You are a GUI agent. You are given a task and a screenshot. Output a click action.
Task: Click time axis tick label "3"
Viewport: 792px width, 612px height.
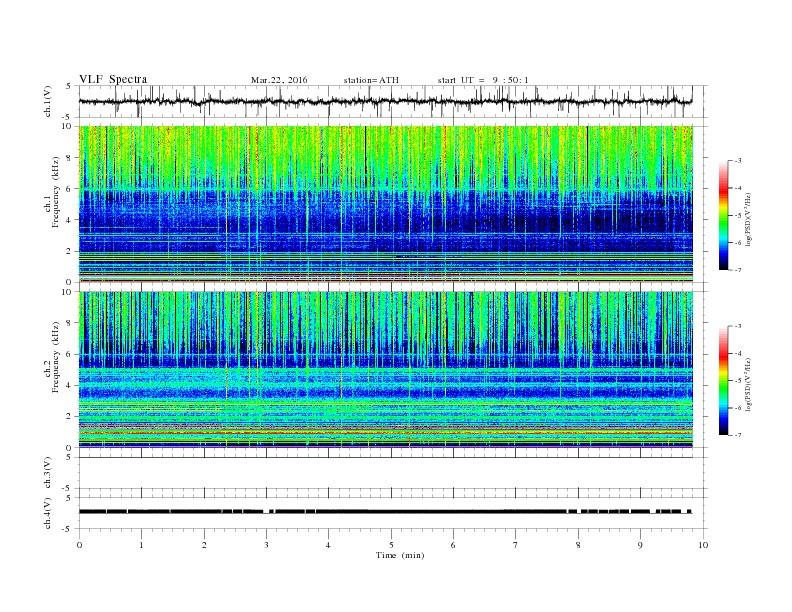point(266,545)
